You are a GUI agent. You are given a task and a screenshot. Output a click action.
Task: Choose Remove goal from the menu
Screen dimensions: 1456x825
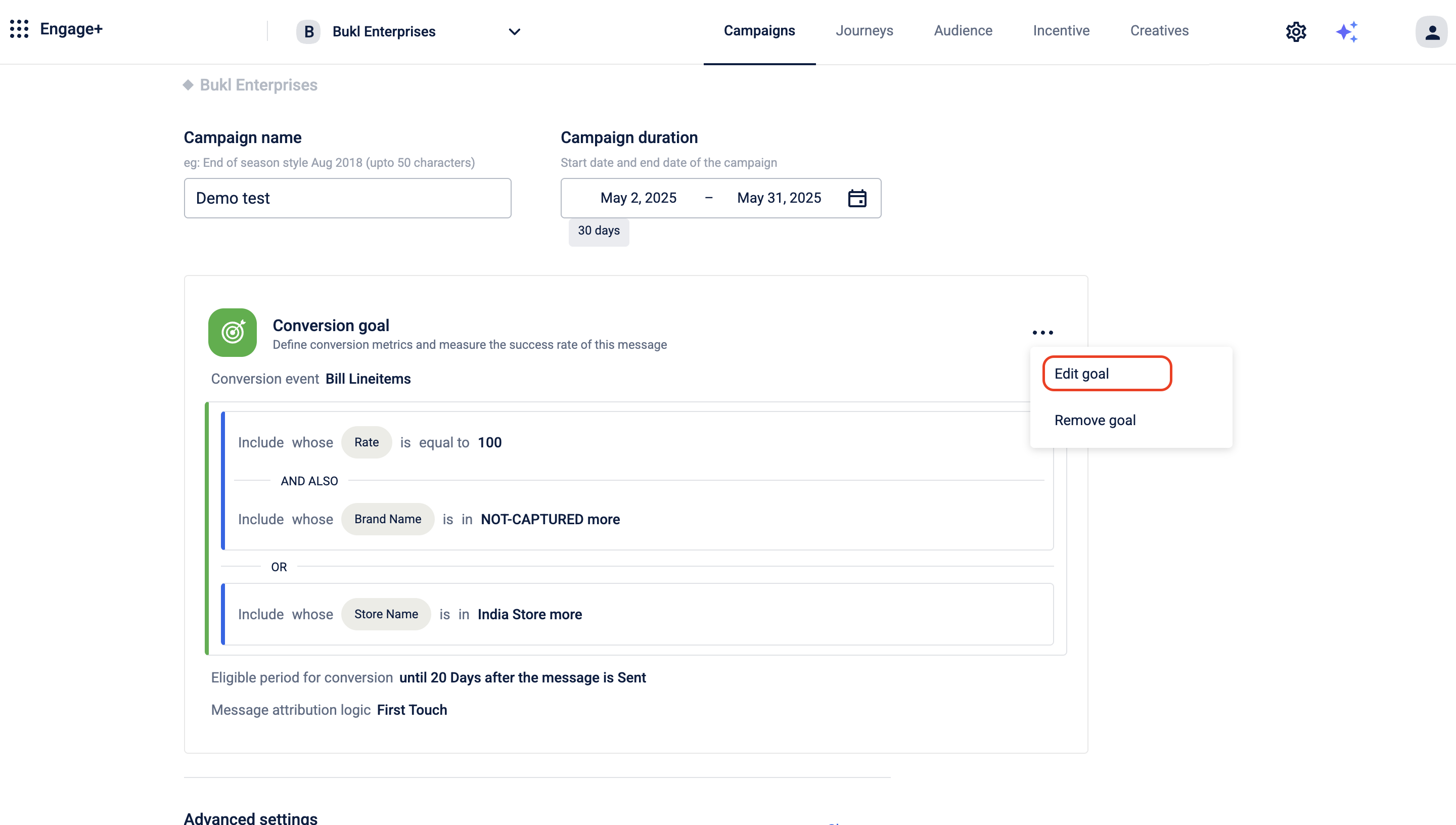click(1095, 421)
